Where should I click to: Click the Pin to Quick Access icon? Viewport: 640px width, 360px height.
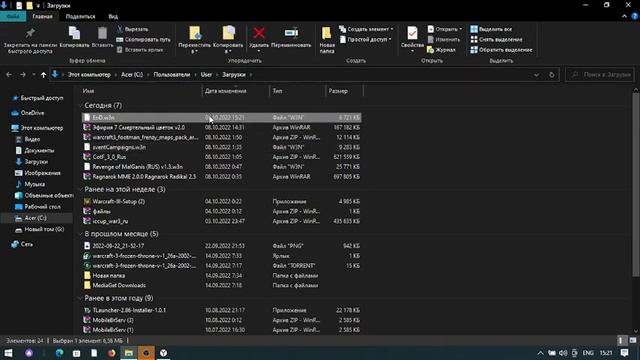coord(30,33)
